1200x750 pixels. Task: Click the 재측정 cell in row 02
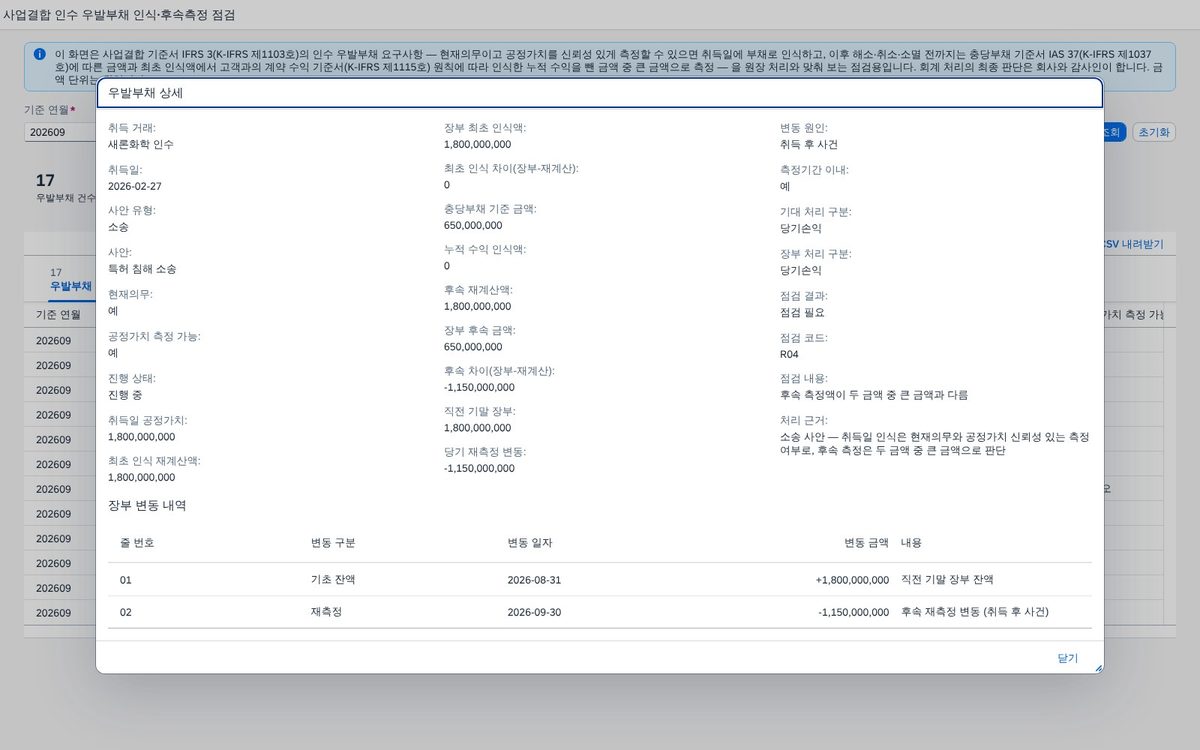(x=326, y=612)
